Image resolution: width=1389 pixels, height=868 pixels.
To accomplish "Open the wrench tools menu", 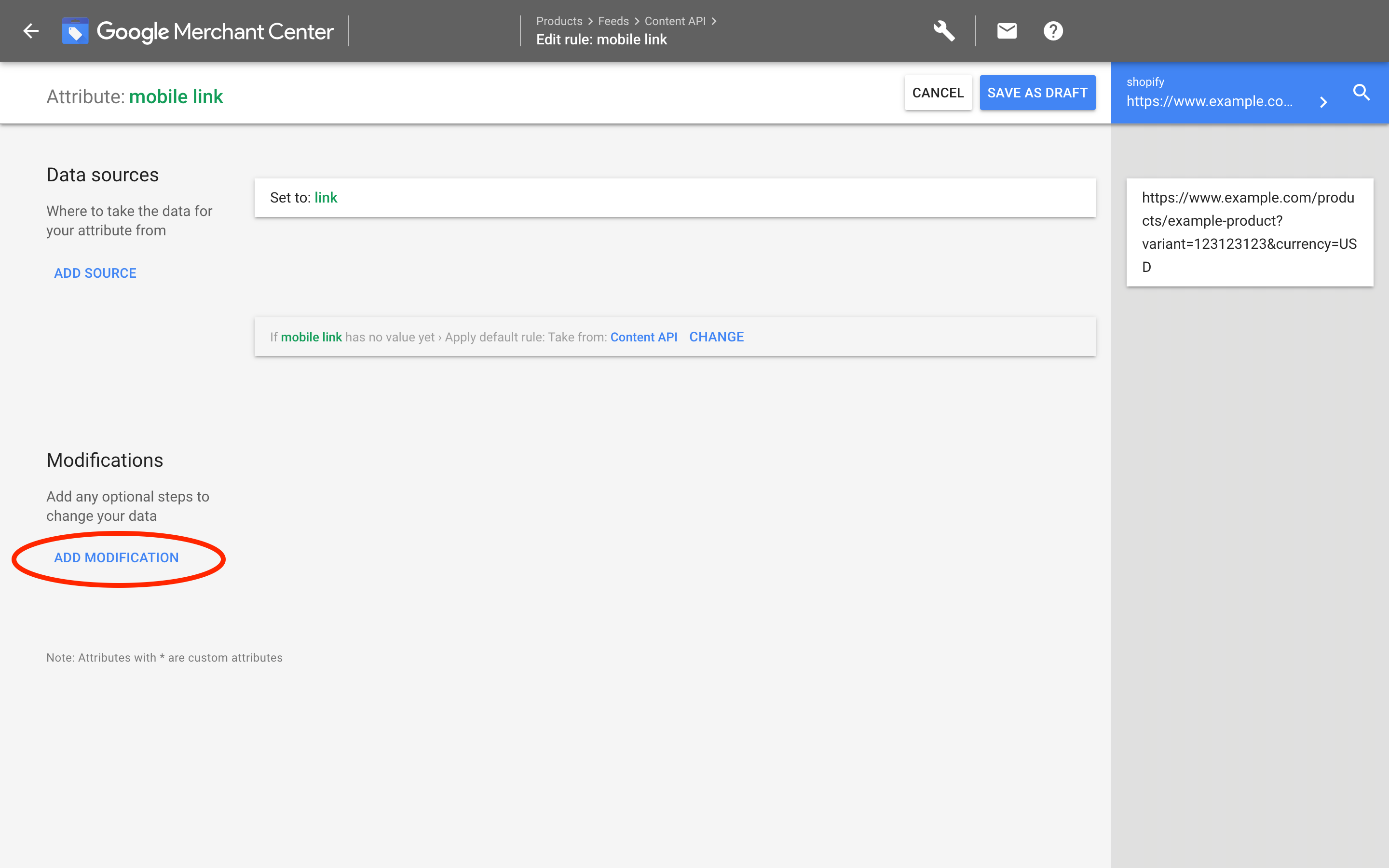I will [943, 31].
